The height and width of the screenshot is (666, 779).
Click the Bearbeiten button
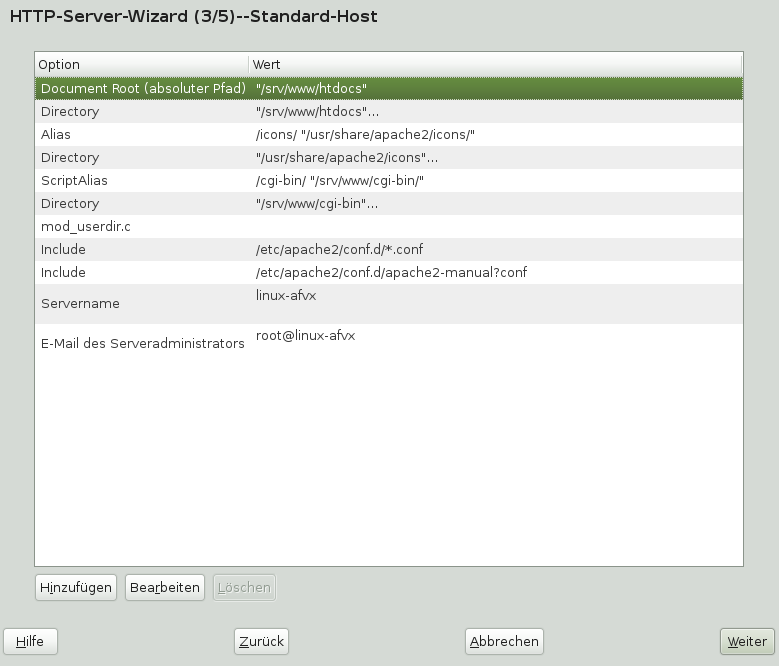point(164,588)
